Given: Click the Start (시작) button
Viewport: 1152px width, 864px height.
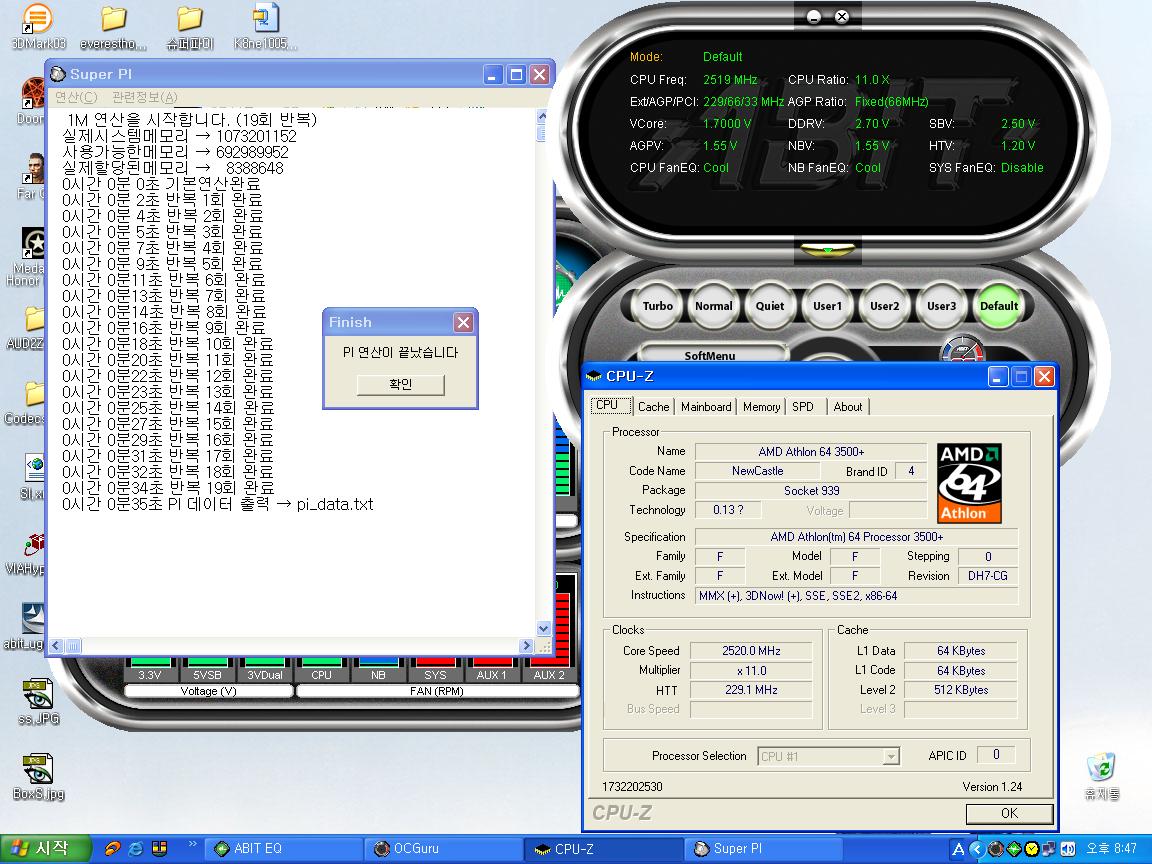Looking at the screenshot, I should (x=45, y=849).
